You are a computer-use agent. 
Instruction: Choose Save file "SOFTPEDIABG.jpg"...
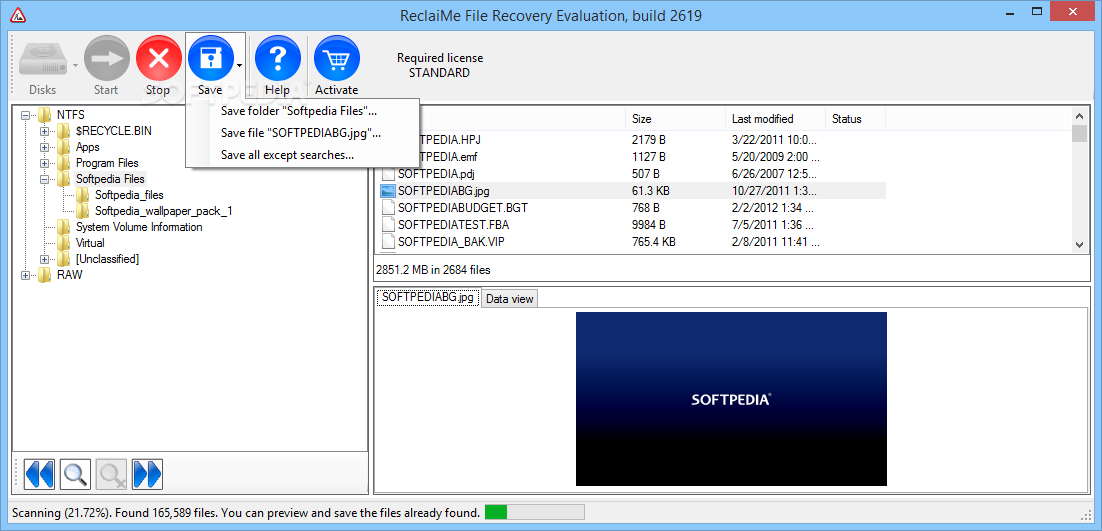(302, 133)
